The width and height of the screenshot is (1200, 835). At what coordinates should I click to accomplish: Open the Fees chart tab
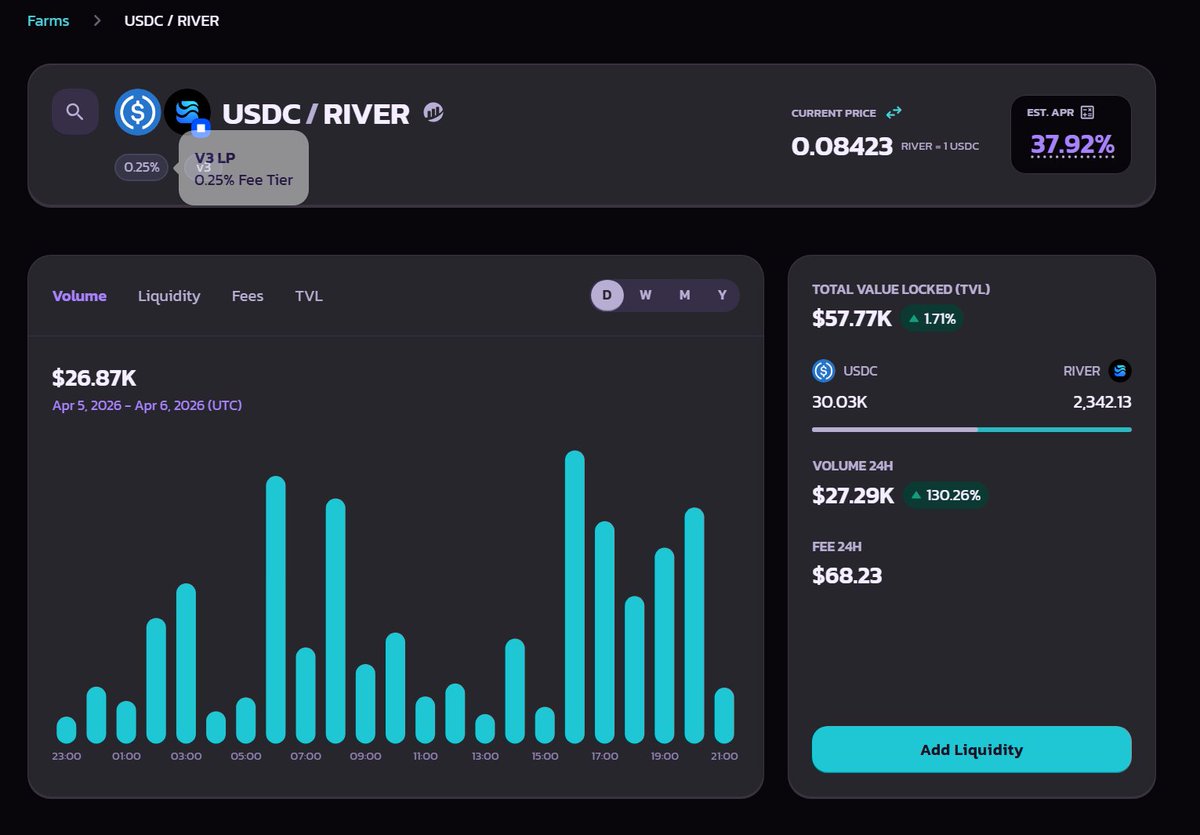point(247,296)
